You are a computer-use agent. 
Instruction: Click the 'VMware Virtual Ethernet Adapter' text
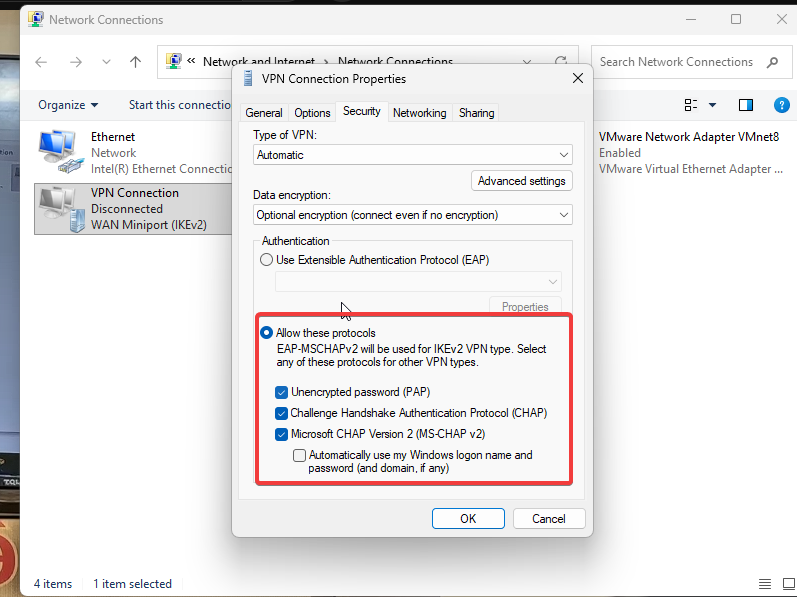[x=690, y=169]
